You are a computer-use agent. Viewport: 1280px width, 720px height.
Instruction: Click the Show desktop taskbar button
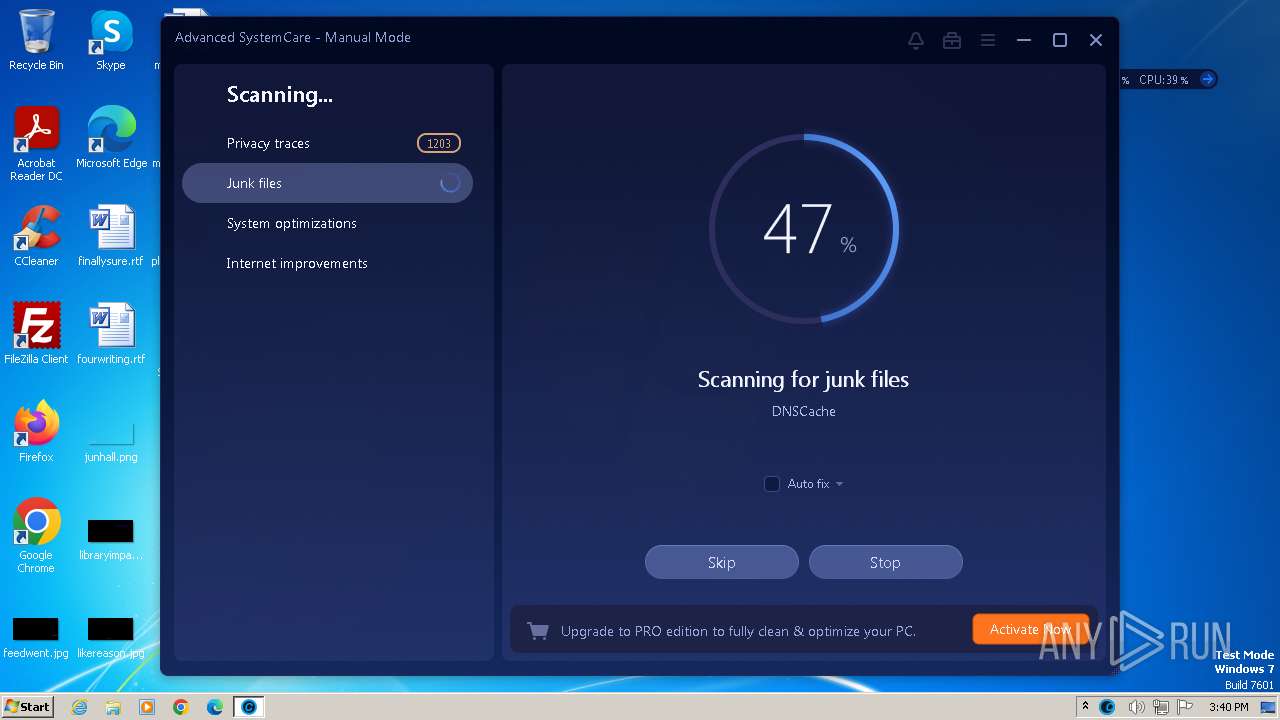[x=1269, y=707]
